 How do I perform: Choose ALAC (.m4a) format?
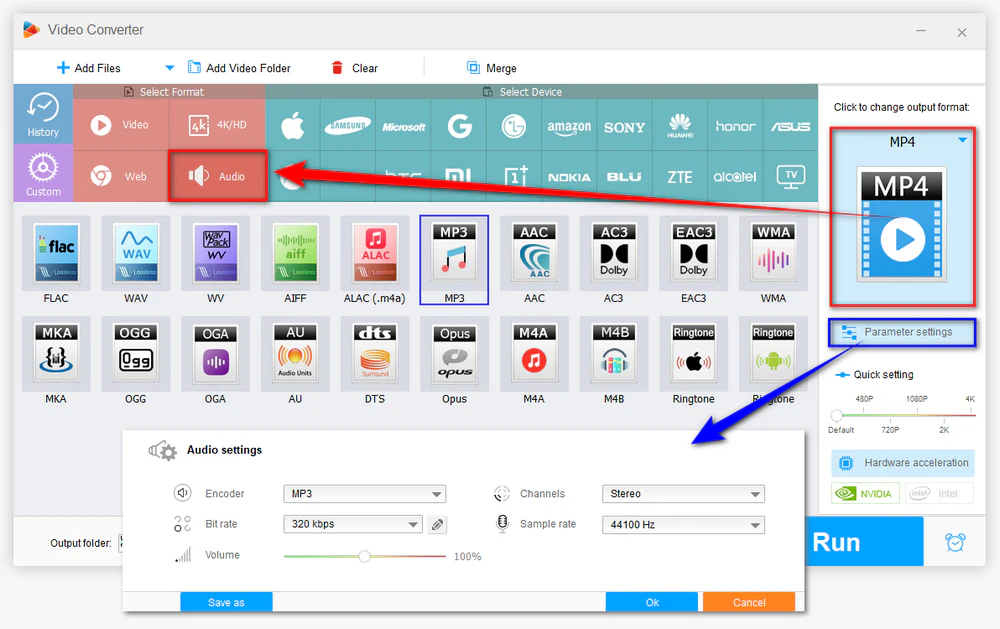click(375, 254)
